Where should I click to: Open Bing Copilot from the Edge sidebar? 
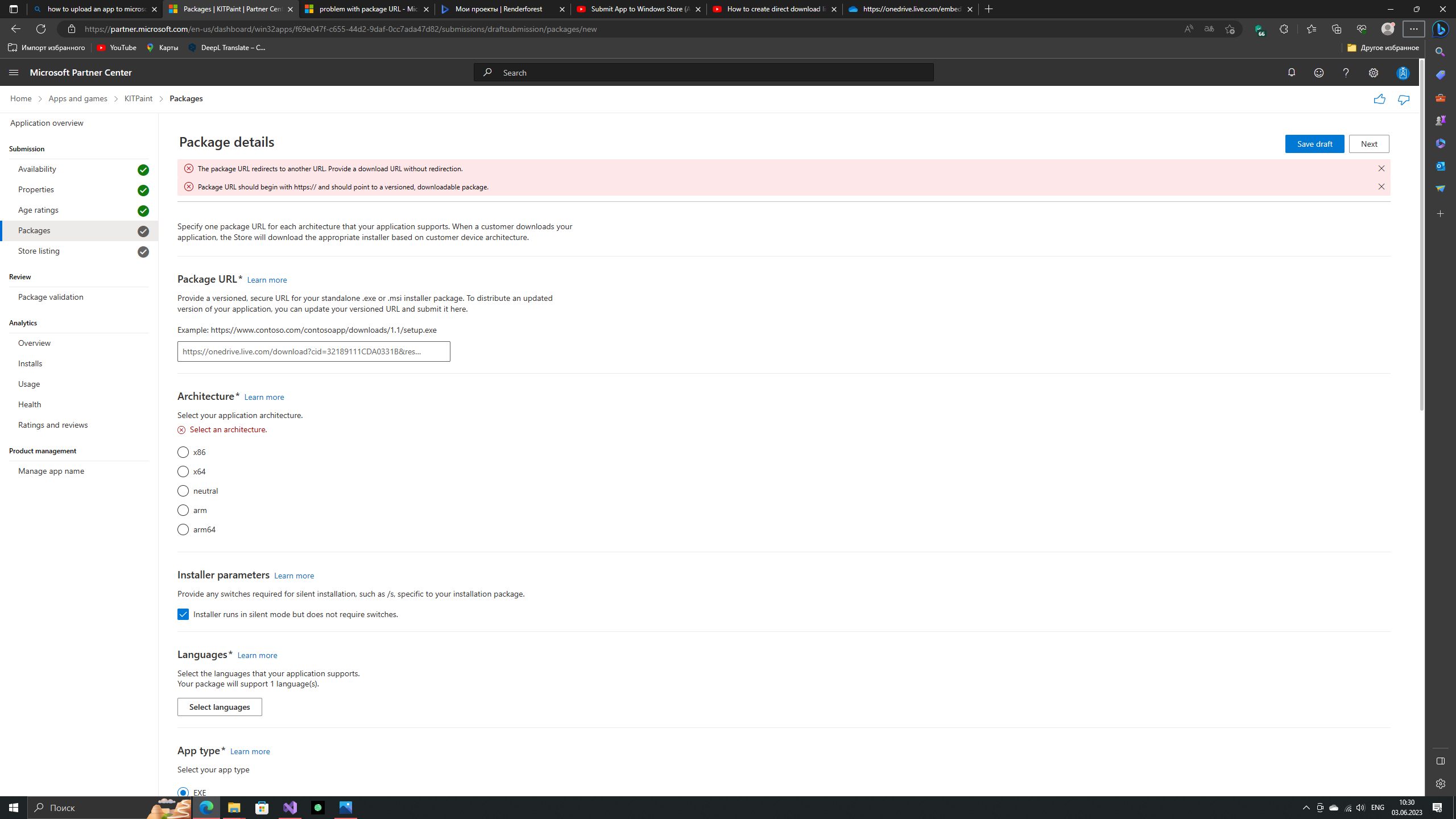click(x=1441, y=29)
